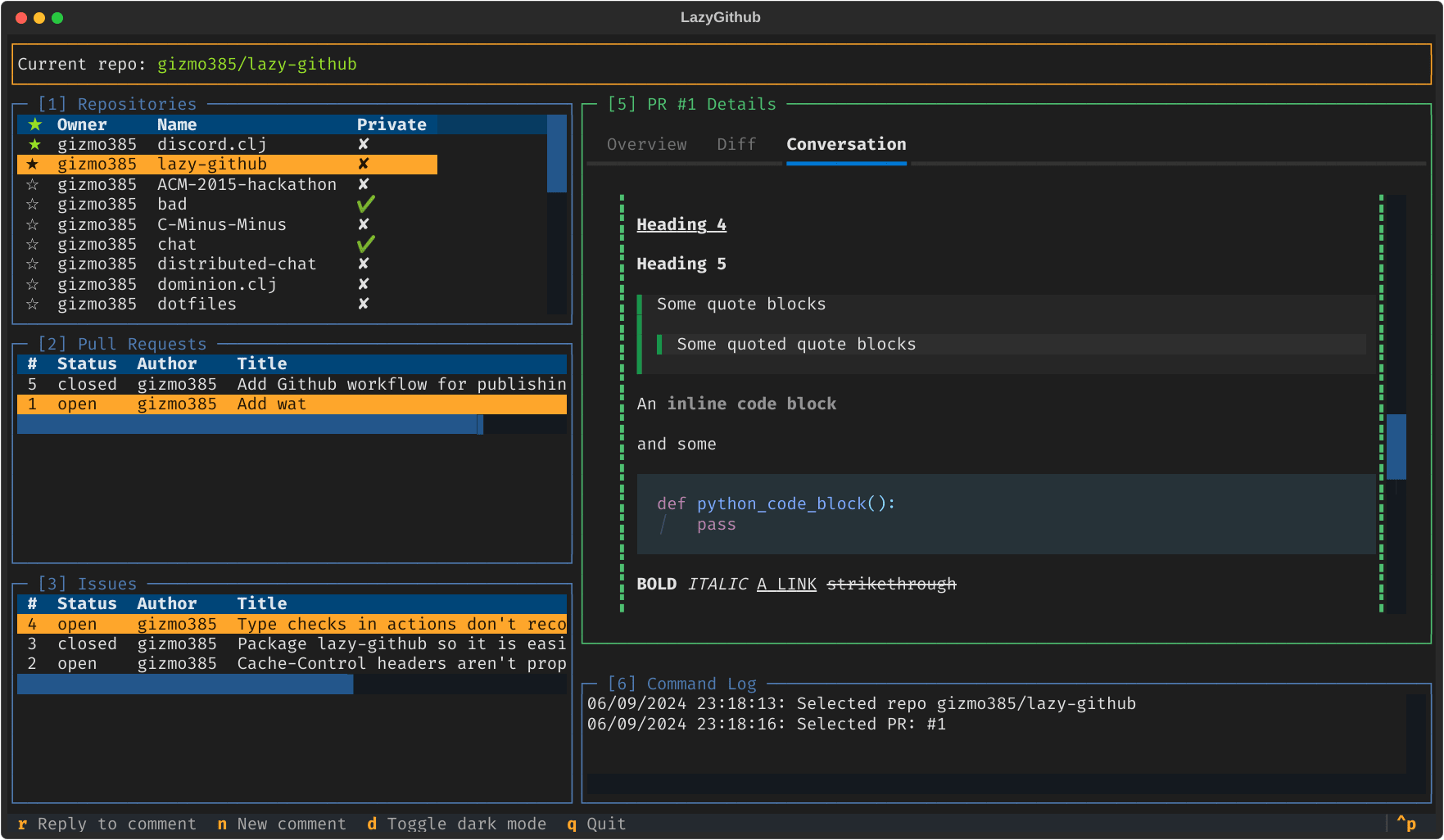Click the green checkmark beside the chat repo

(365, 243)
